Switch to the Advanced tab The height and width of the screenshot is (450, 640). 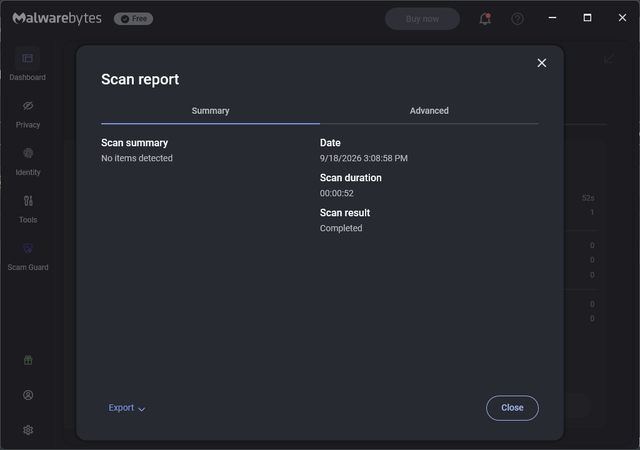click(429, 111)
